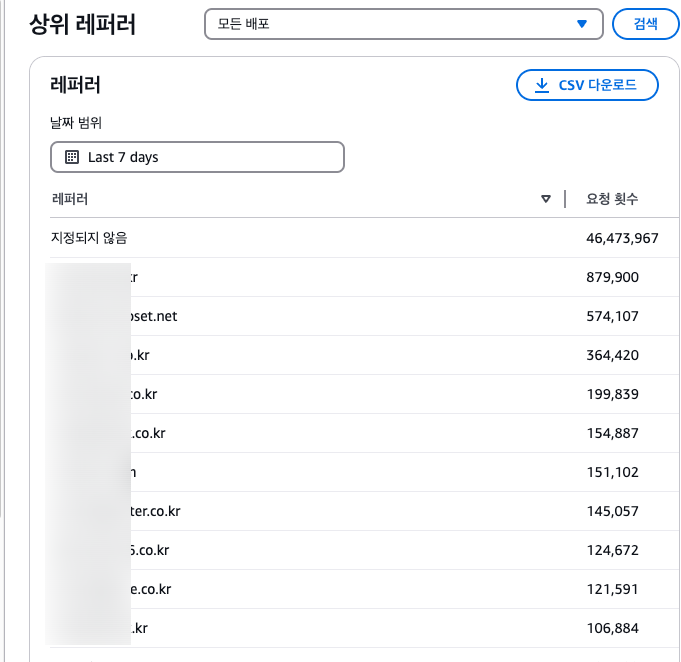Click the download arrow icon in CSV button
The image size is (681, 662).
[542, 86]
